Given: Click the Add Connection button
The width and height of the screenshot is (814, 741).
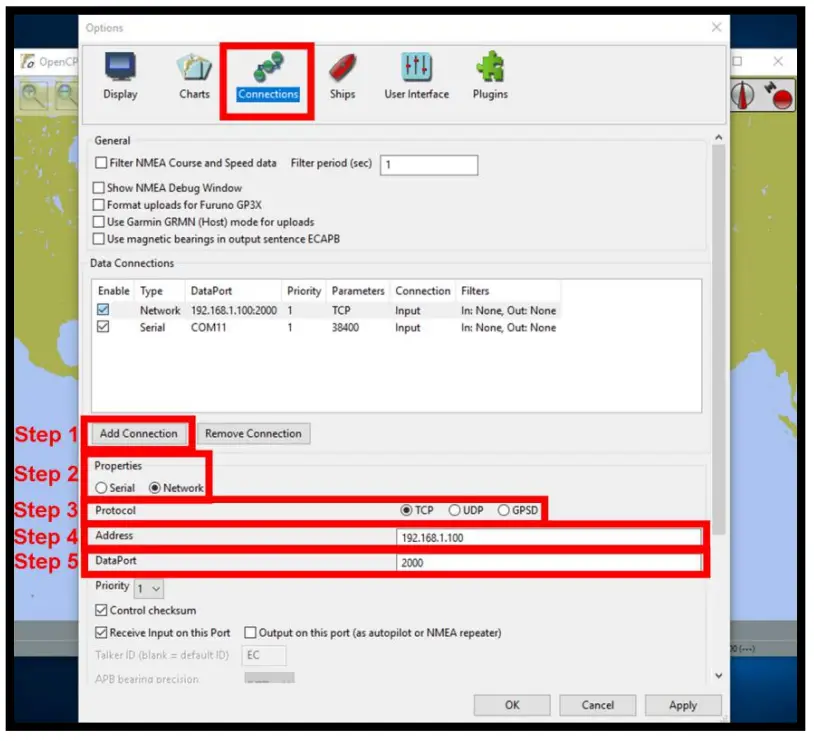Looking at the screenshot, I should 139,434.
